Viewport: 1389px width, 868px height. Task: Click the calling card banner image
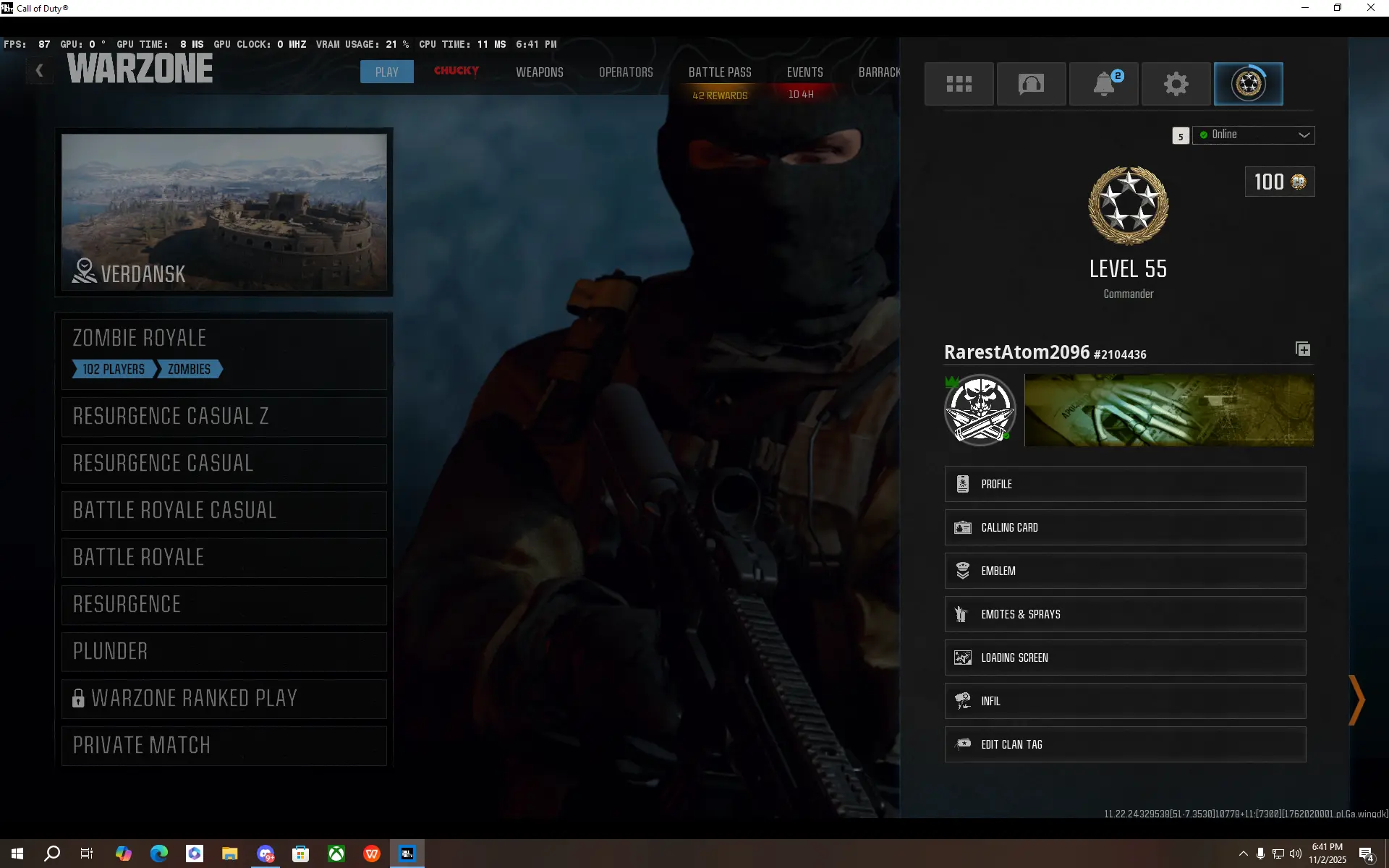tap(1168, 409)
